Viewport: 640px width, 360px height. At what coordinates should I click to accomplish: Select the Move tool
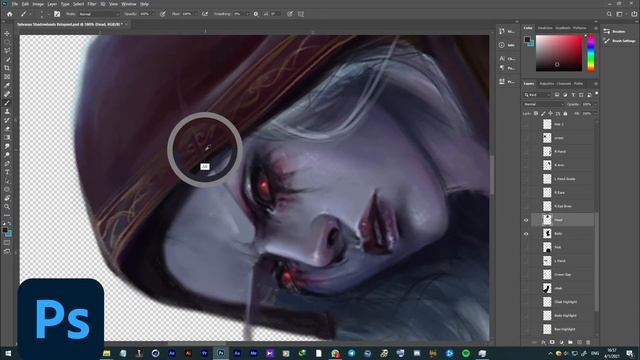click(7, 33)
